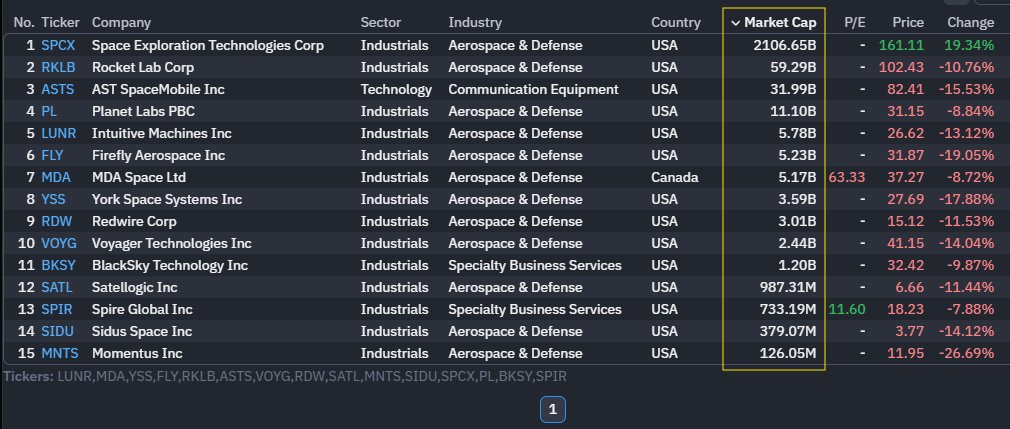Viewport: 1010px width, 429px height.
Task: Select page 1 pagination button
Action: click(552, 410)
